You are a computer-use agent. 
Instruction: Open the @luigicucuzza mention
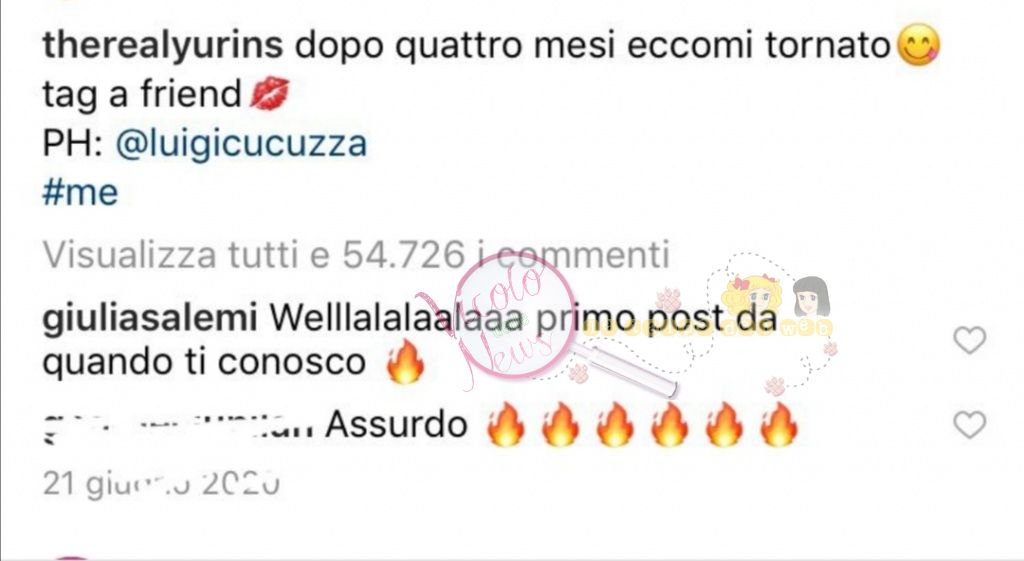point(241,144)
